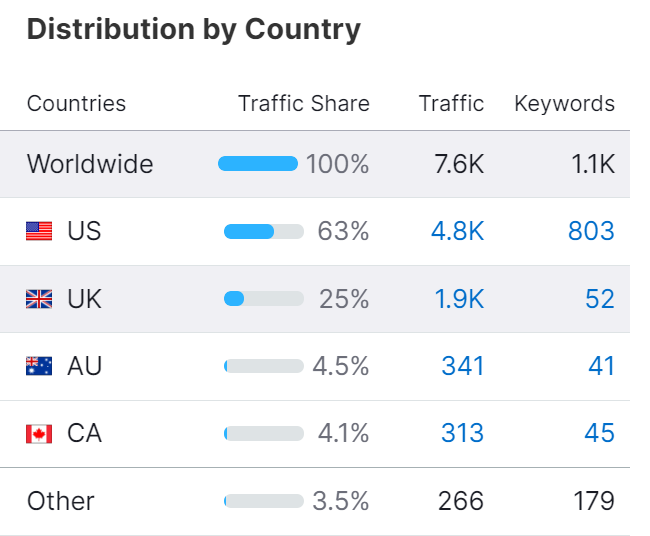
Task: Click the Keywords column header
Action: tap(564, 104)
